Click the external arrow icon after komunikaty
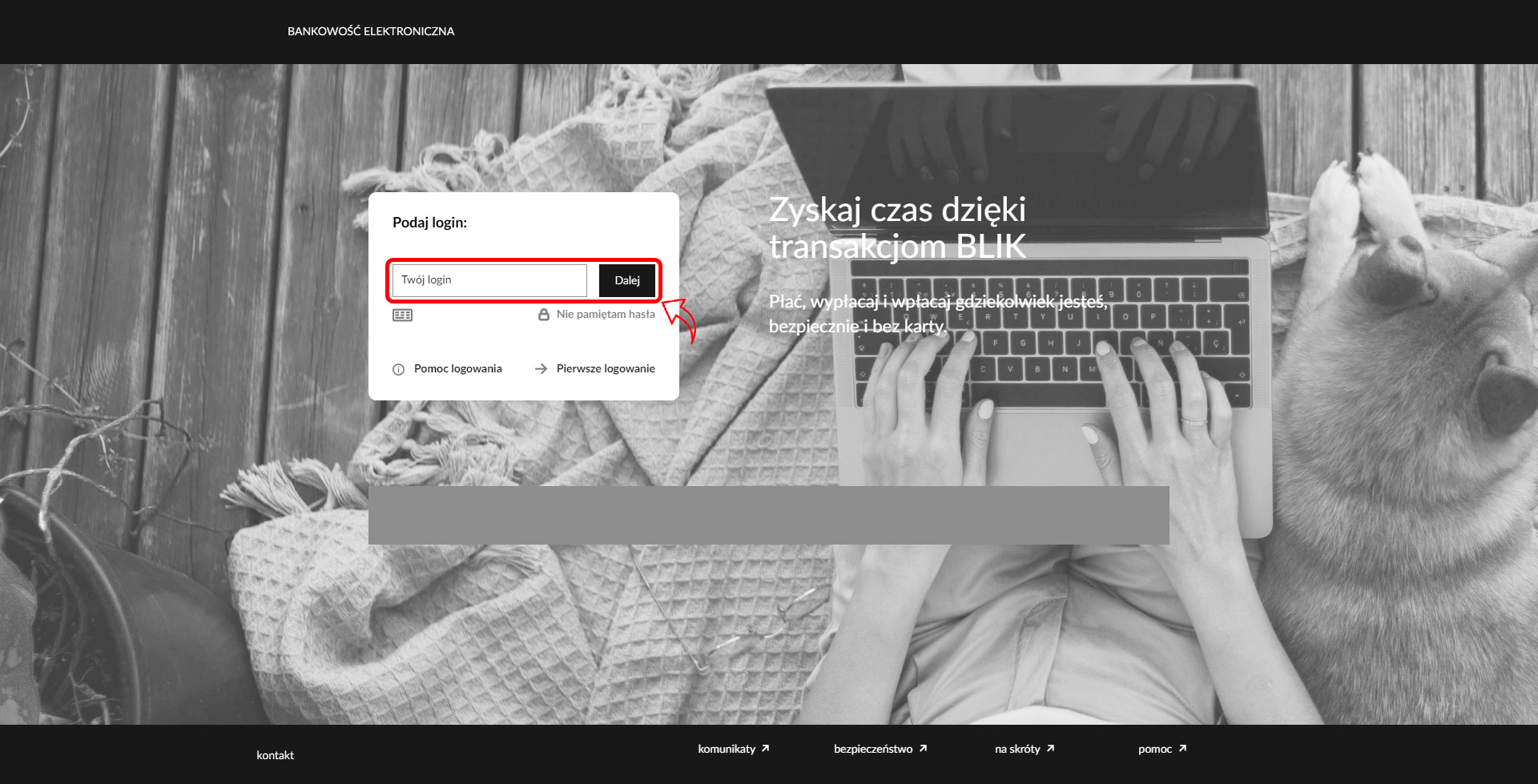Viewport: 1538px width, 784px height. pyautogui.click(x=766, y=749)
